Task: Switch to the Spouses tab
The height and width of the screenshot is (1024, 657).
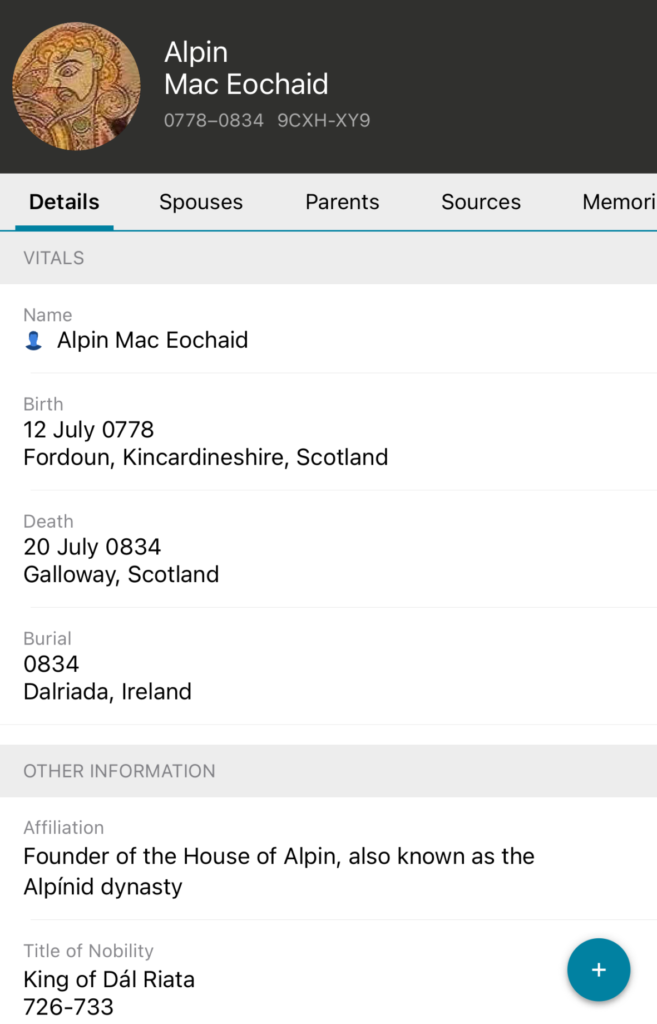Action: pos(200,202)
